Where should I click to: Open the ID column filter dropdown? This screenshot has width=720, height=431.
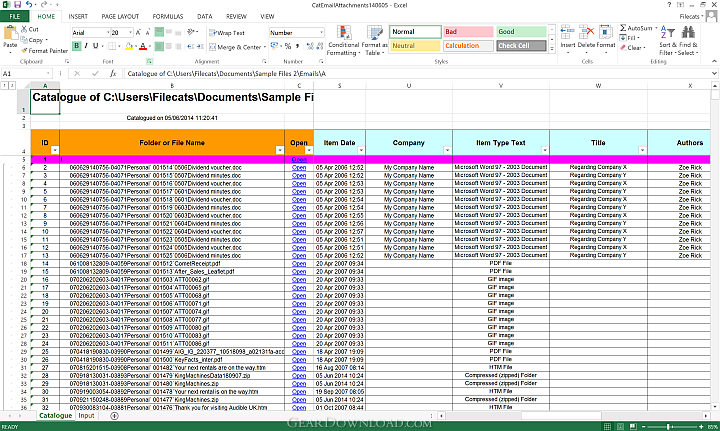pyautogui.click(x=55, y=150)
